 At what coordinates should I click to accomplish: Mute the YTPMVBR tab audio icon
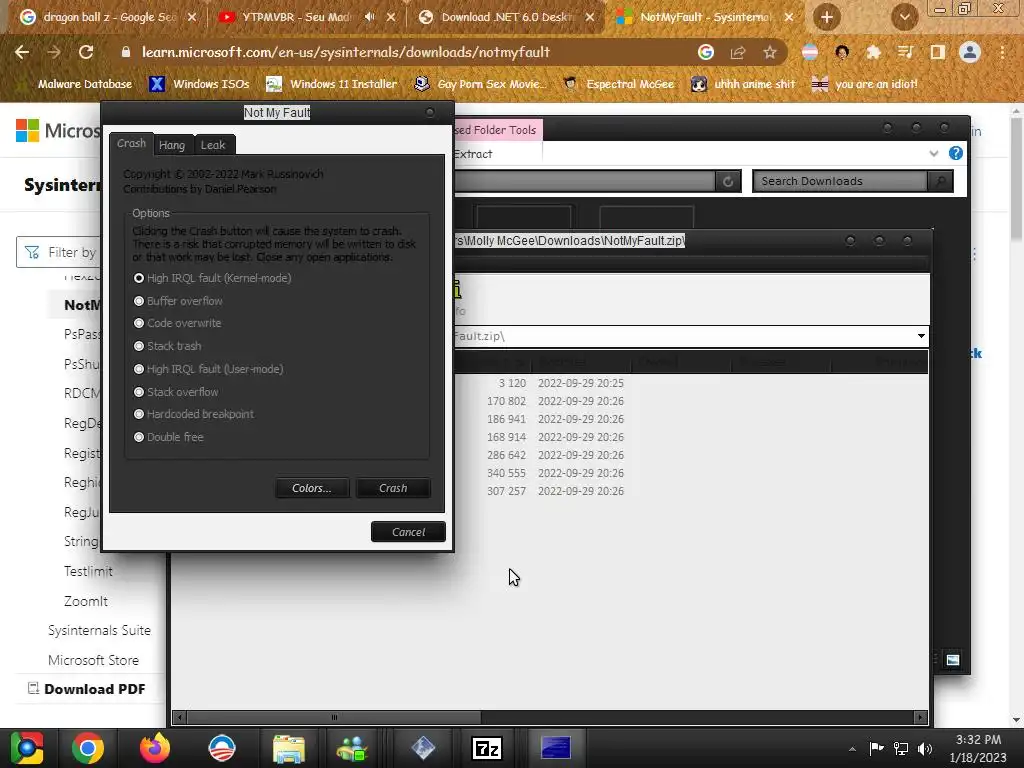pyautogui.click(x=370, y=17)
